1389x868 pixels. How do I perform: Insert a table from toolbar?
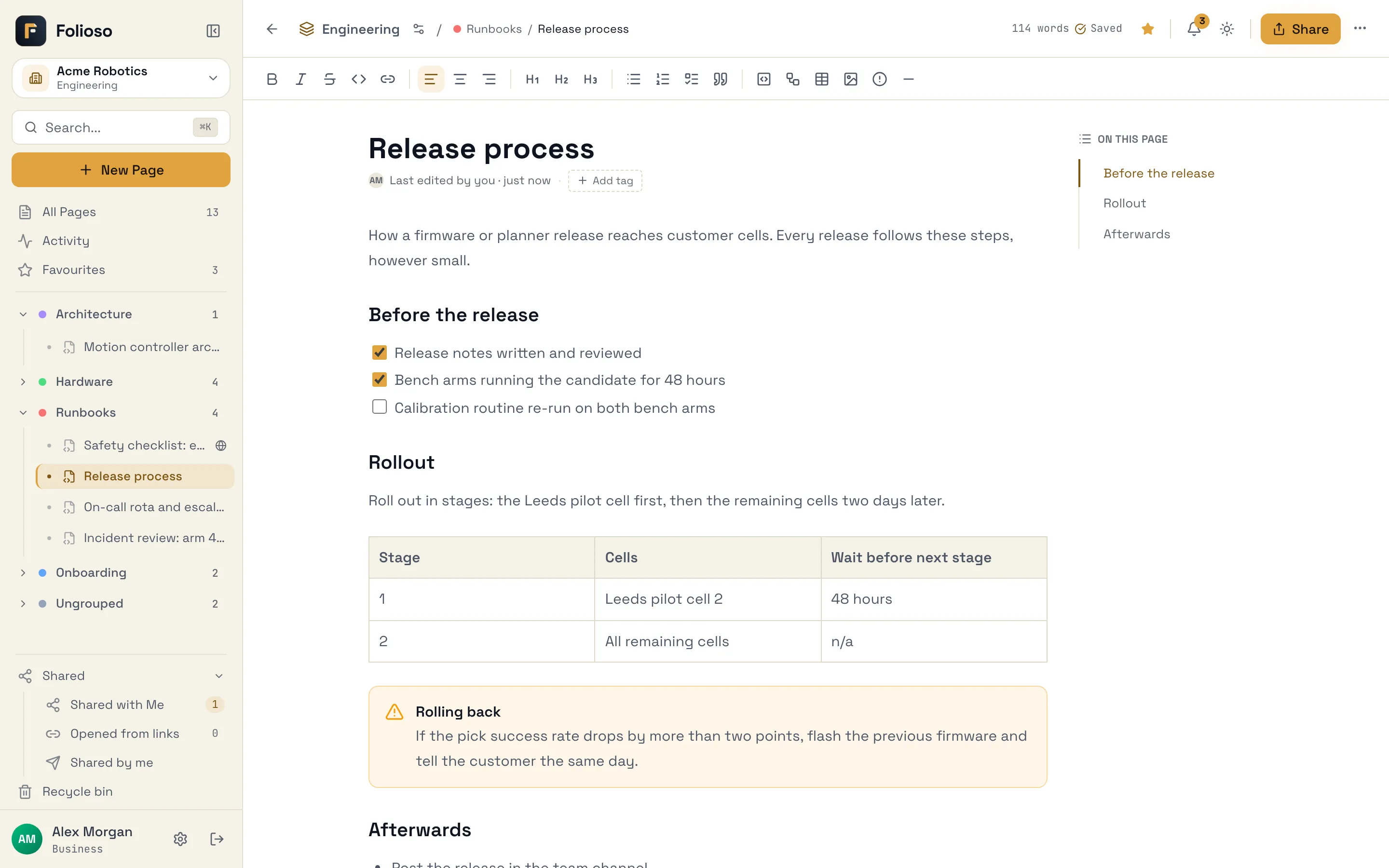coord(822,79)
